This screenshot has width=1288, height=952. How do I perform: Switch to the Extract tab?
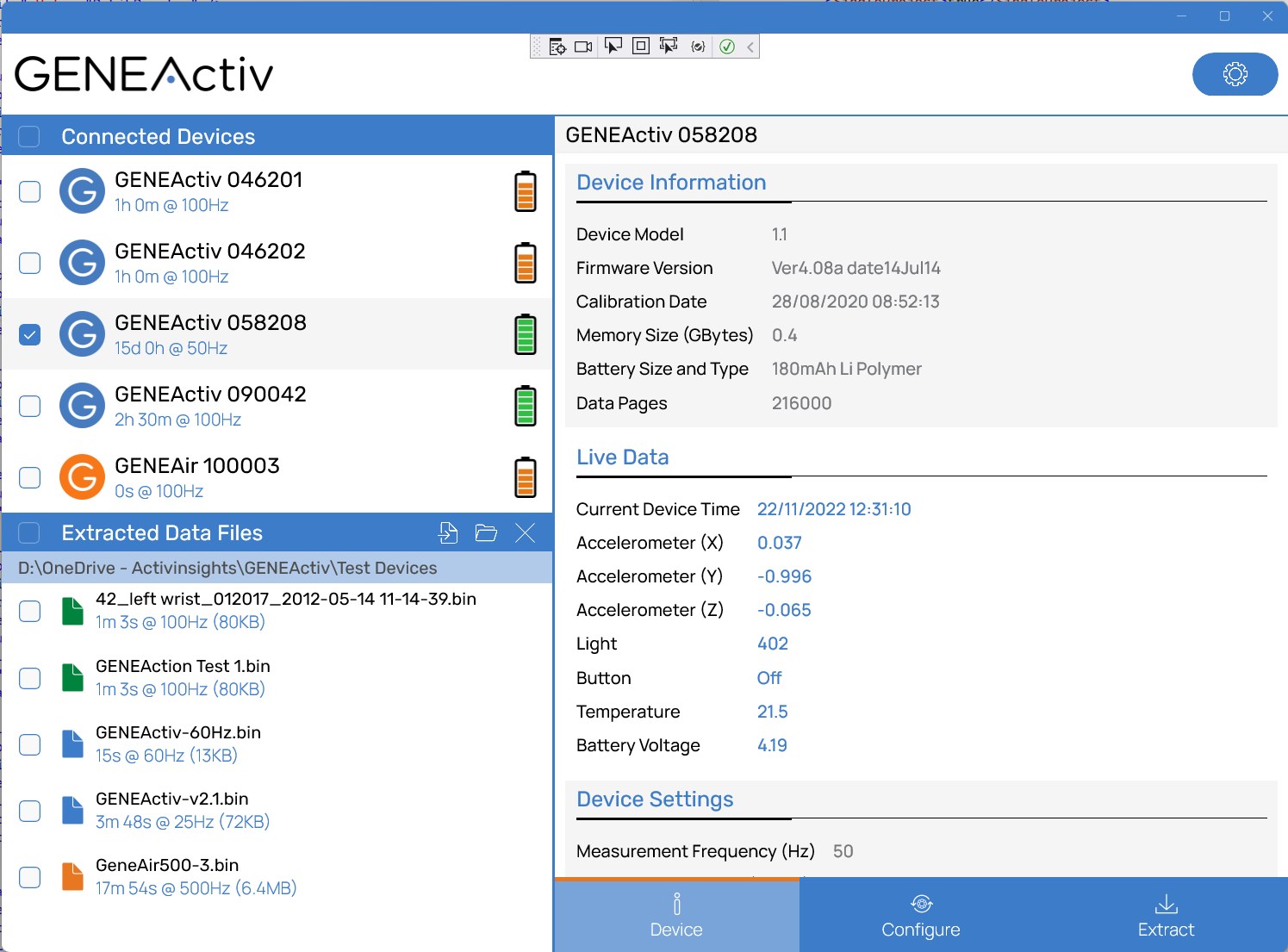point(1166,915)
